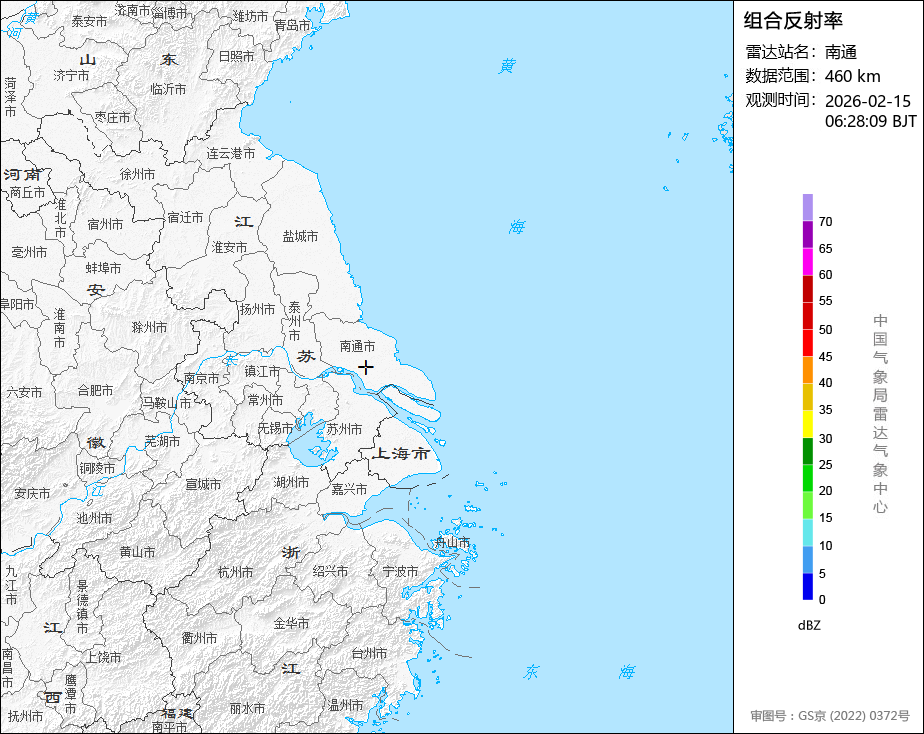
Task: Select the 湖州市 city label
Action: click(x=291, y=482)
